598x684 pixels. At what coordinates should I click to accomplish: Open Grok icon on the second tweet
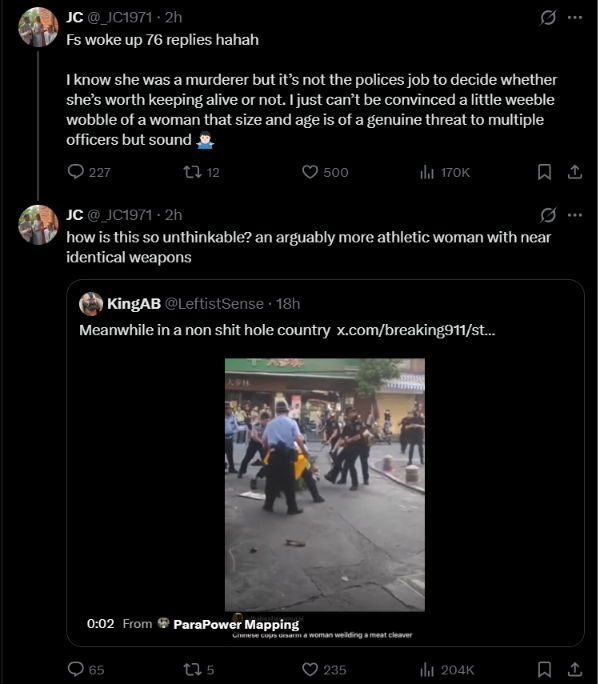(x=548, y=215)
